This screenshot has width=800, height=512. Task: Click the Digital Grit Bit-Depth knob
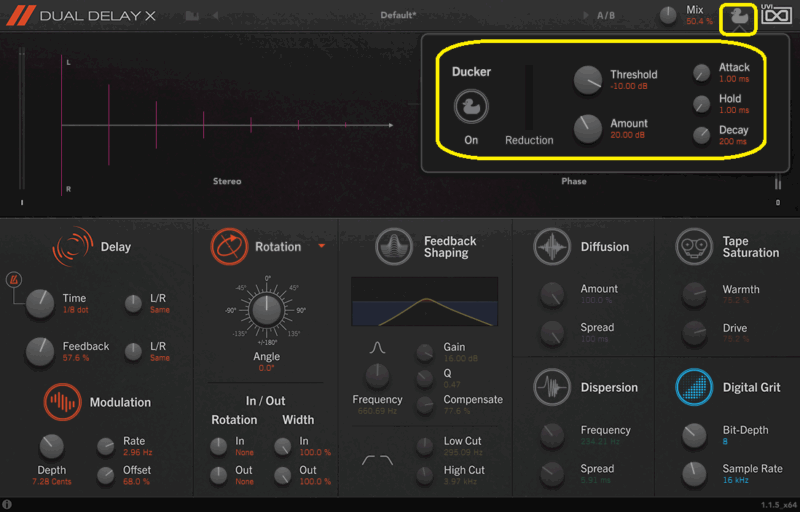pyautogui.click(x=694, y=436)
